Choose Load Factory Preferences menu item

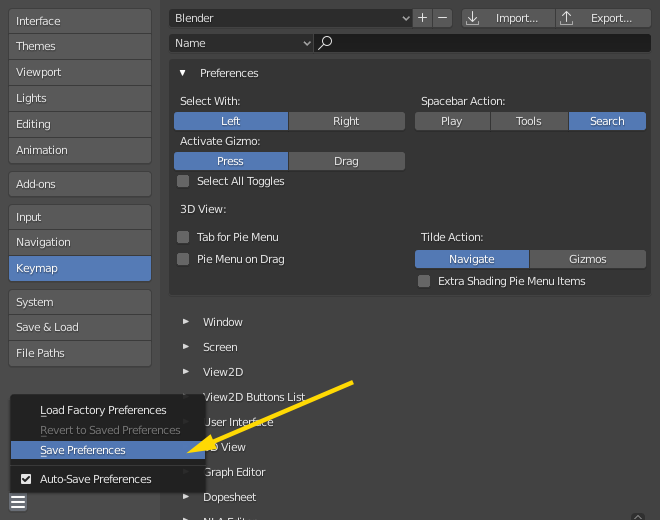tap(108, 410)
